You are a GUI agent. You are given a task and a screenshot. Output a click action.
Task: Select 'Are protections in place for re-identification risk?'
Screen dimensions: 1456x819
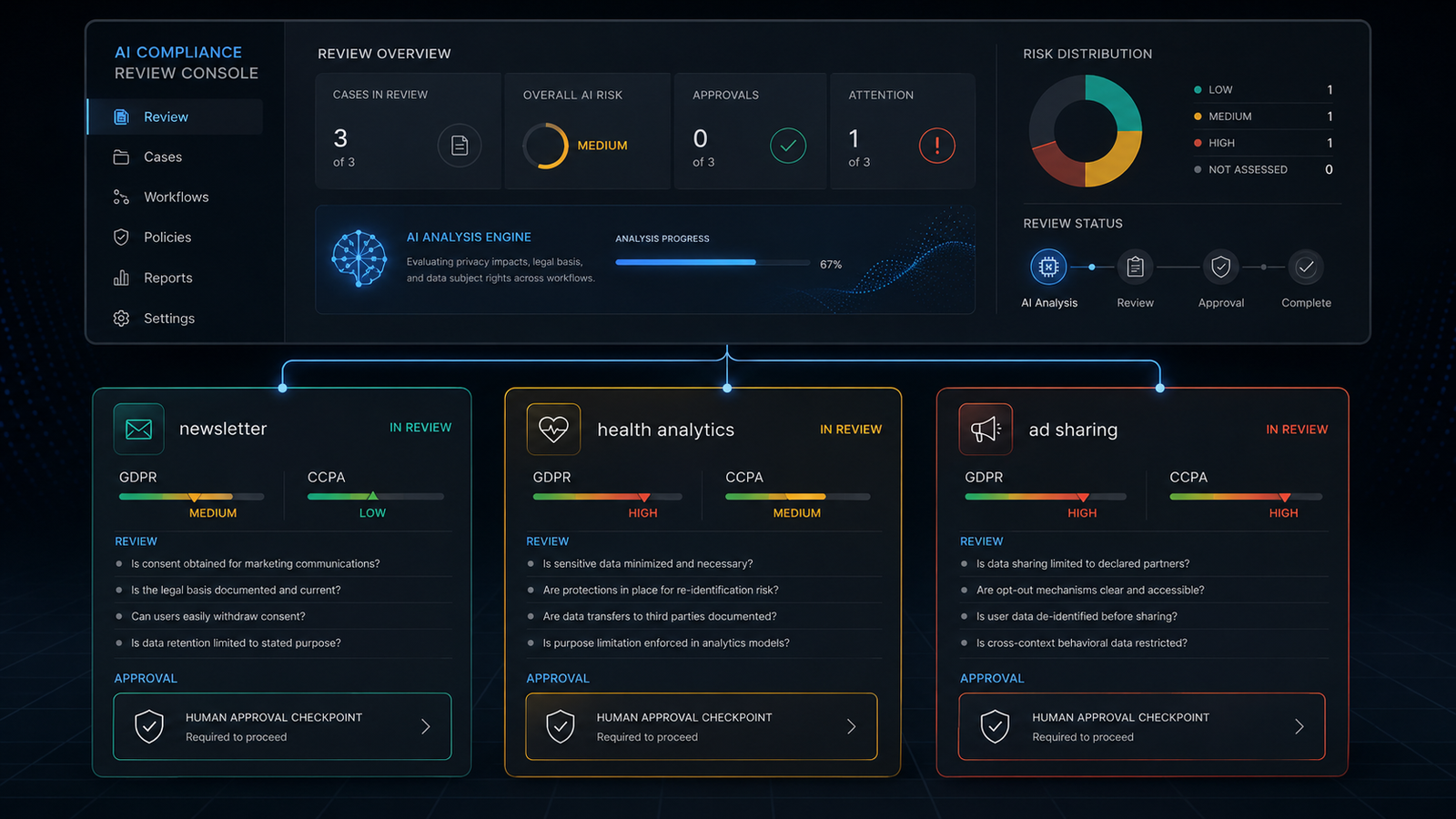point(661,591)
